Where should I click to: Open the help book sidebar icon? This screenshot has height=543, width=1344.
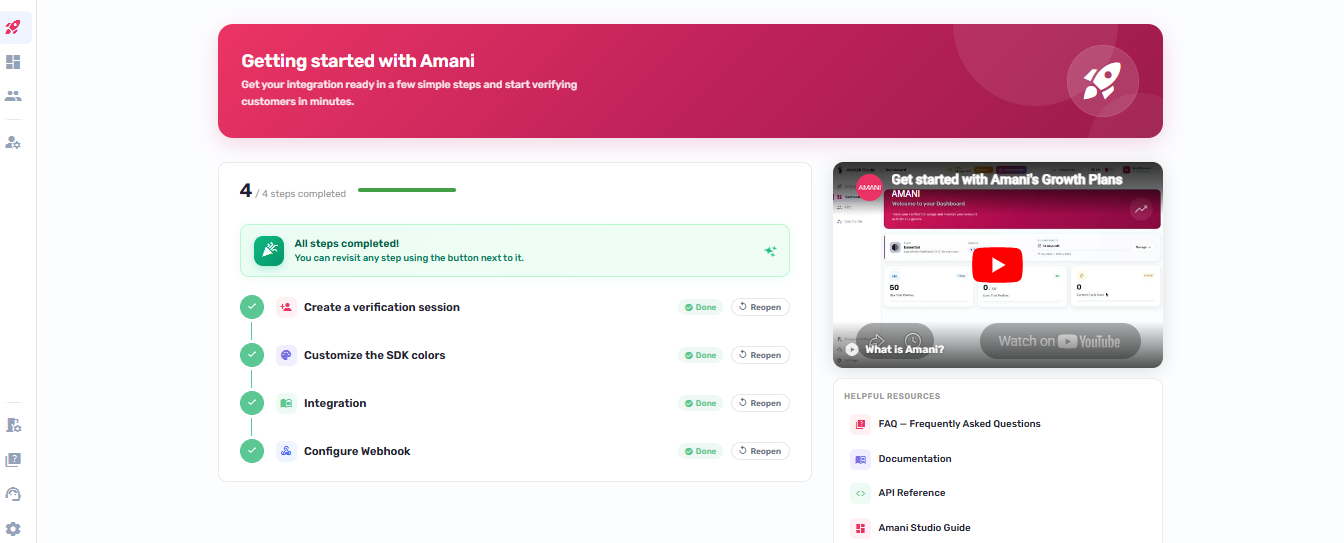[13, 460]
